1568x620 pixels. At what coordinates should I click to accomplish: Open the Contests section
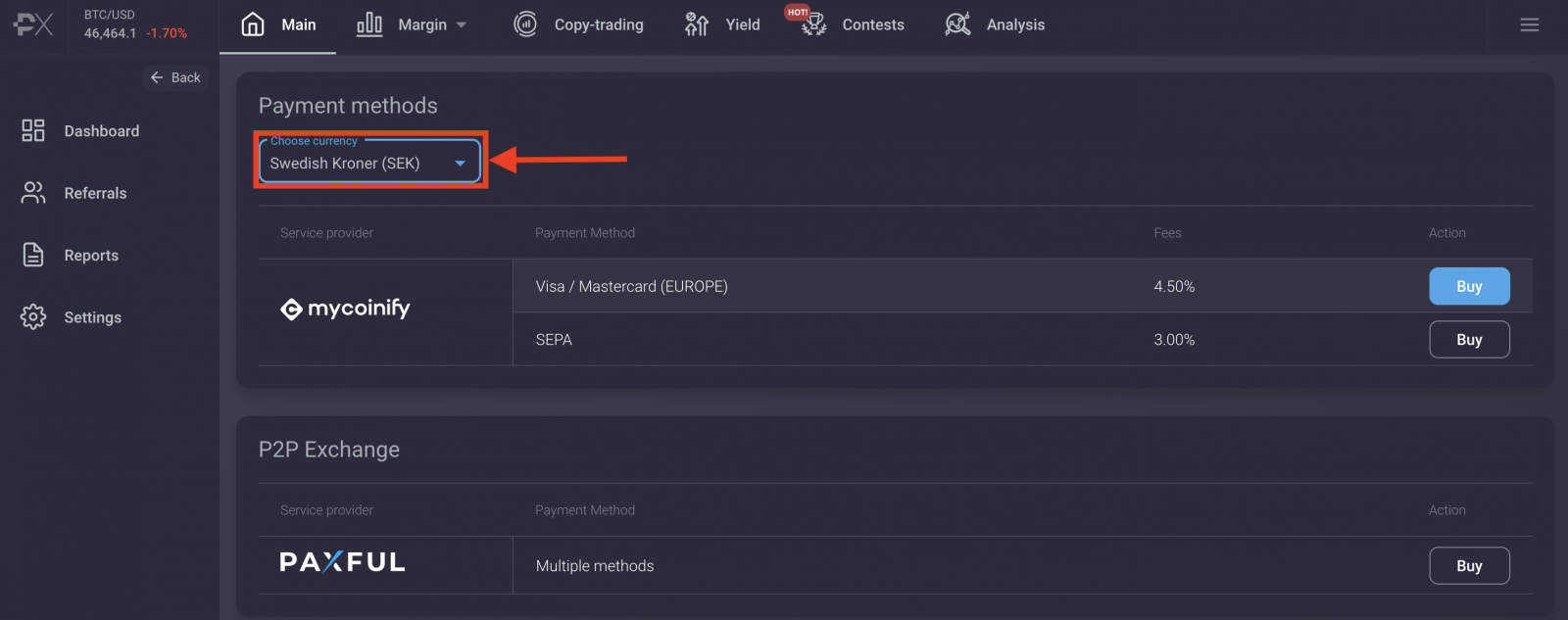852,25
